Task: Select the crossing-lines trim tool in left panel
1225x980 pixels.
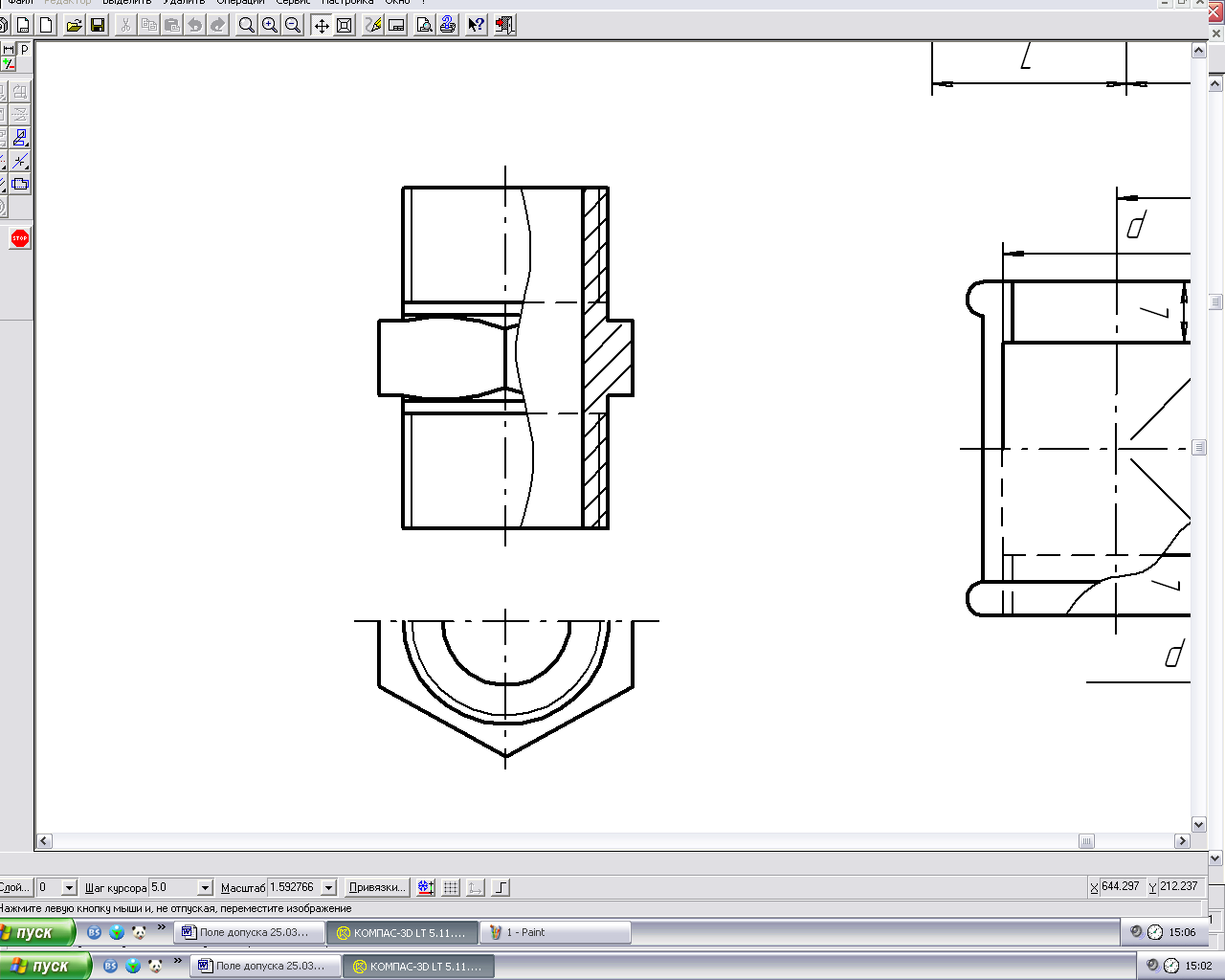Action: [x=20, y=161]
